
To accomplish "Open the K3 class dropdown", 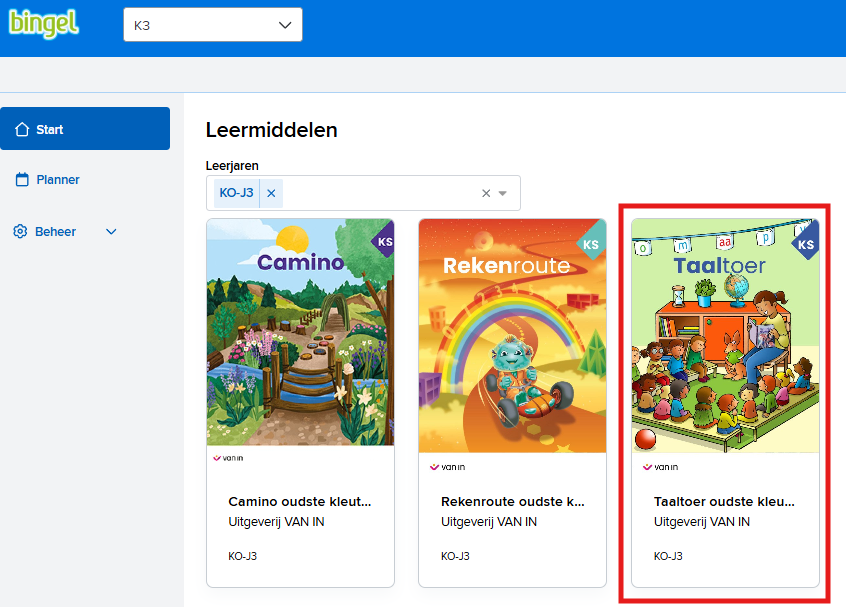I will pos(213,25).
